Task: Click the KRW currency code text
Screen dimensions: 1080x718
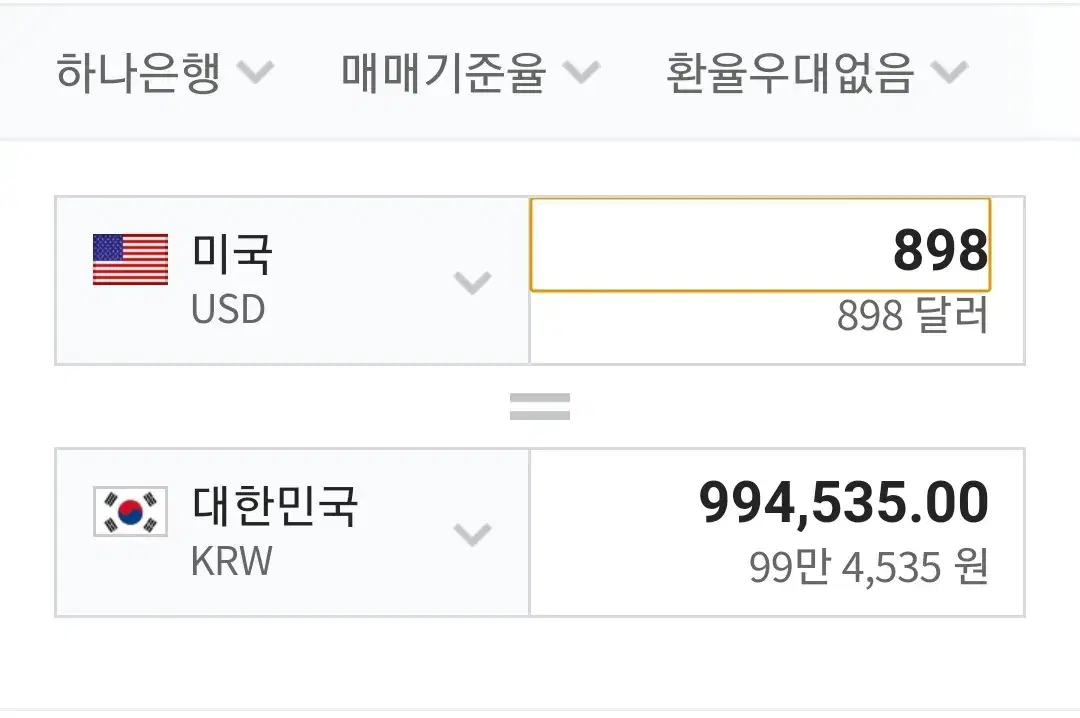Action: (231, 562)
